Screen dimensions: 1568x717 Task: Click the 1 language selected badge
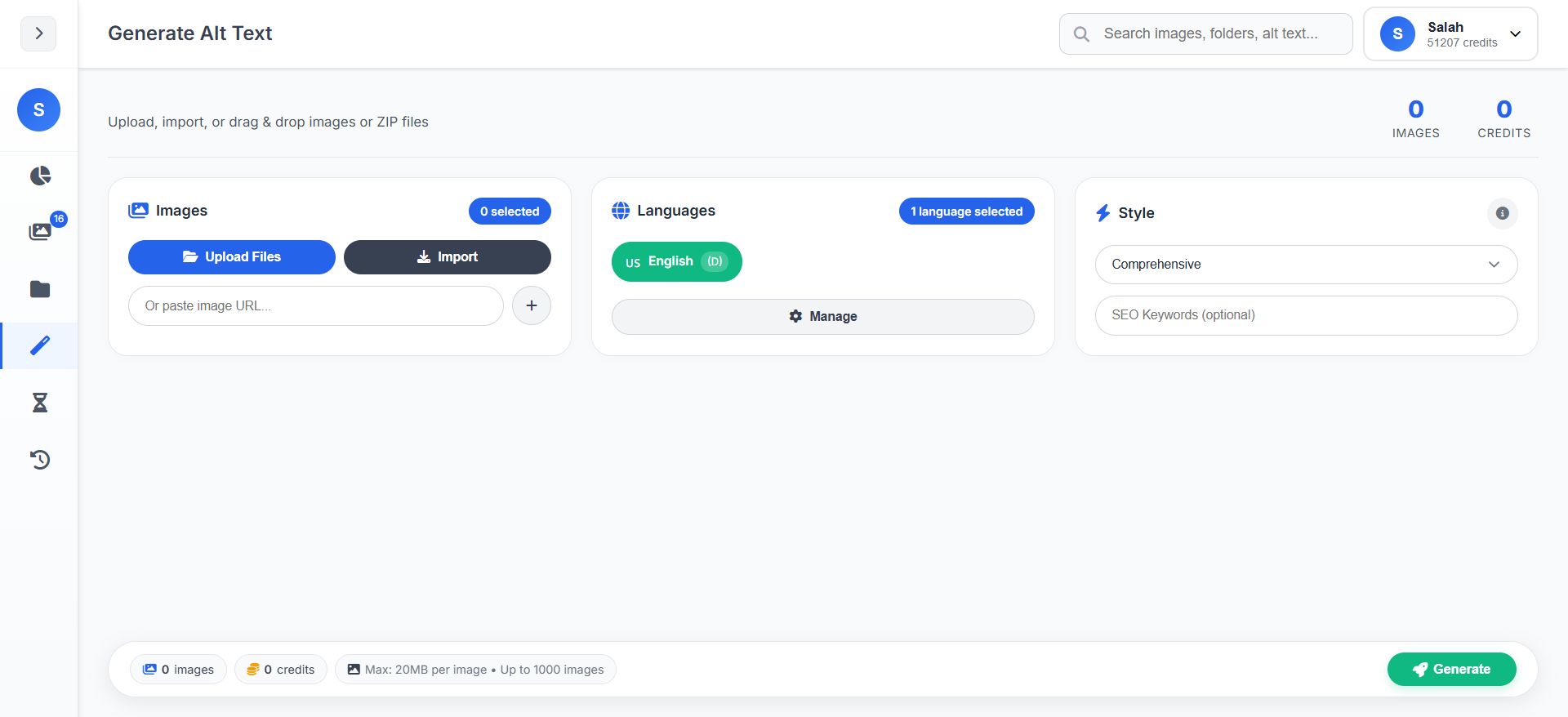[967, 212]
